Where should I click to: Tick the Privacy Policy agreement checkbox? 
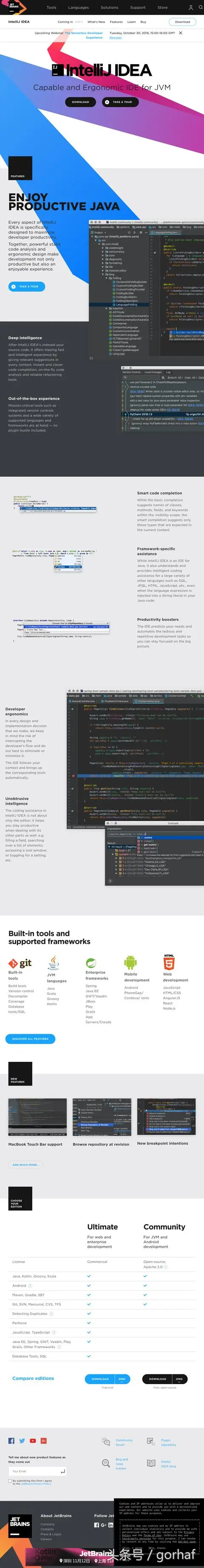point(10,1481)
